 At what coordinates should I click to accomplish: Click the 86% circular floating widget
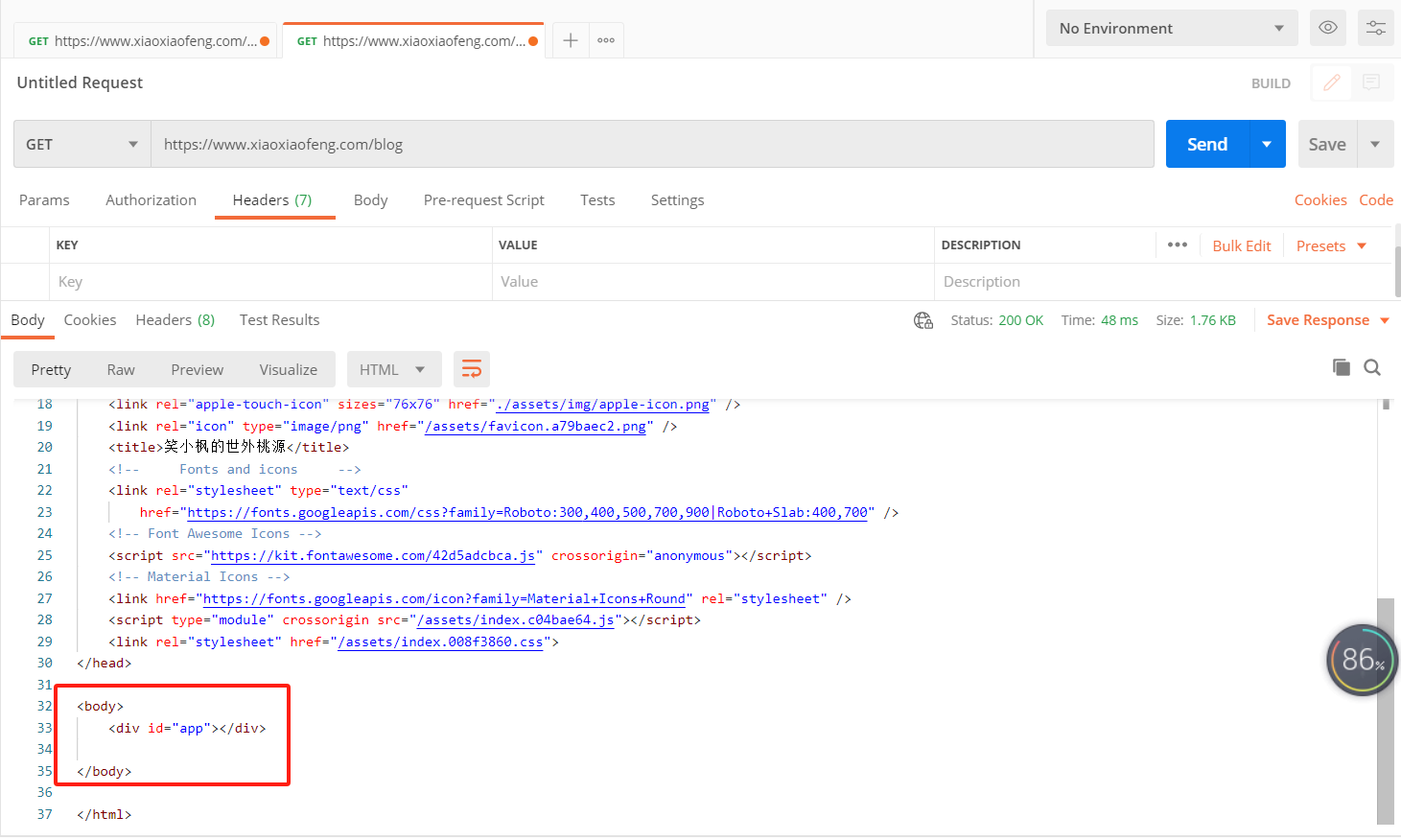[x=1363, y=660]
